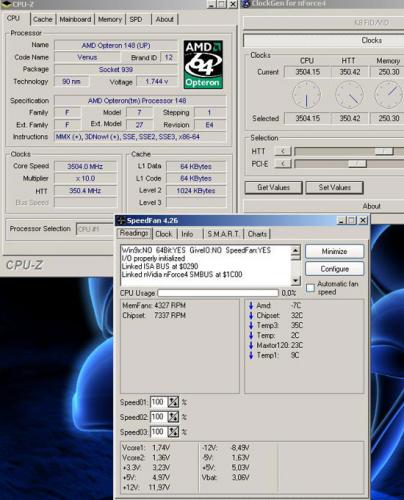Click the Speed03 percentage field
This screenshot has width=404, height=500.
tap(159, 432)
